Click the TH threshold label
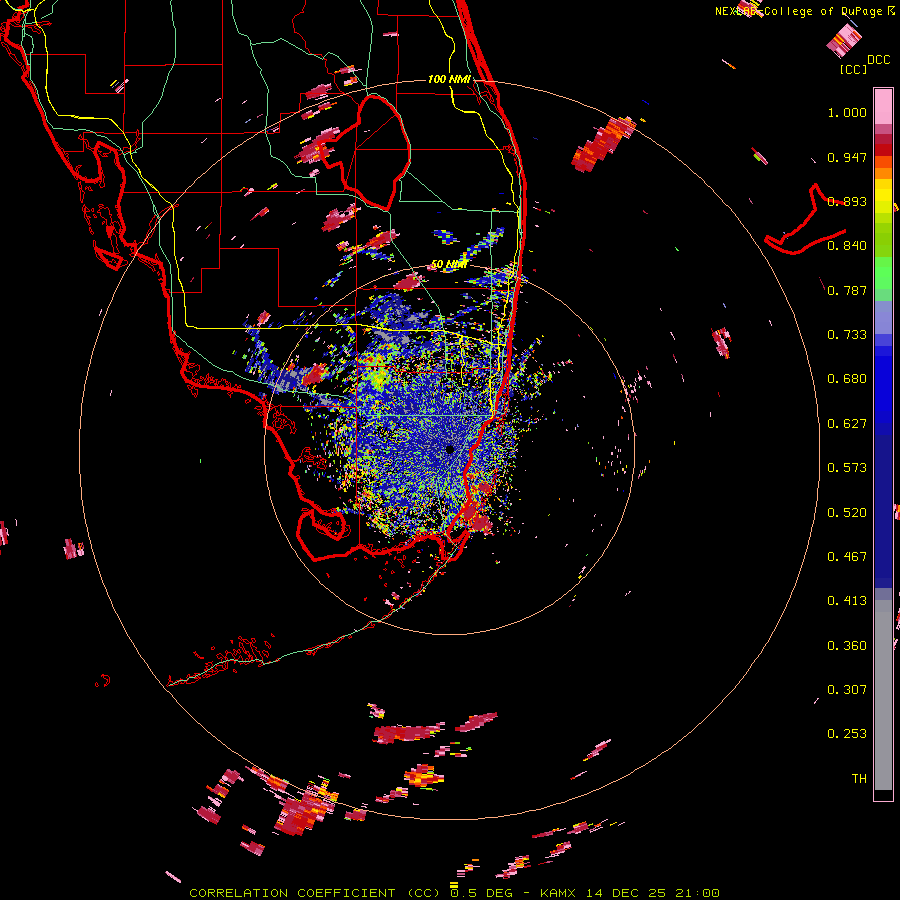Viewport: 900px width, 900px height. [859, 779]
